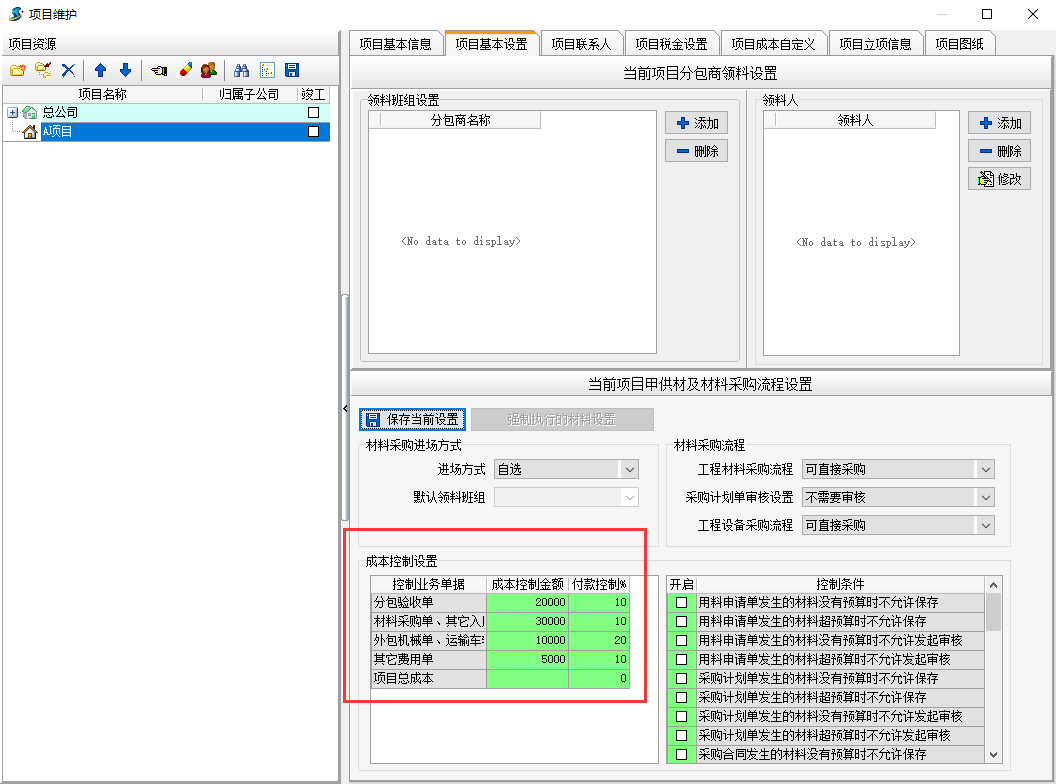Click the two-people users icon
Viewport: 1056px width, 784px height.
[x=208, y=70]
